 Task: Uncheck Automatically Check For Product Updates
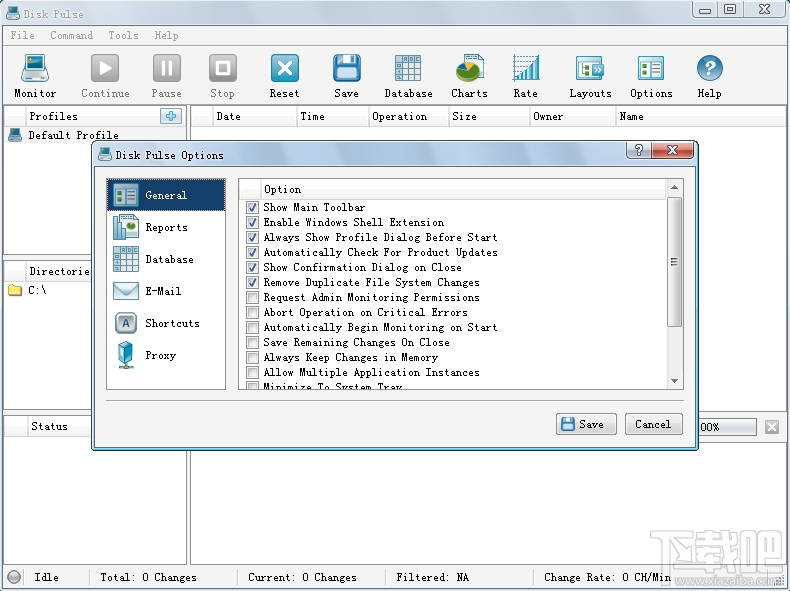pyautogui.click(x=252, y=252)
